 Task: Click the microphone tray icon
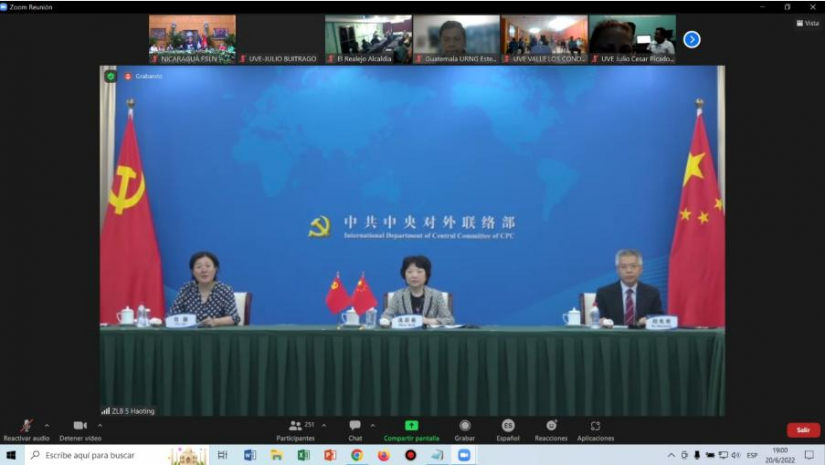coord(697,455)
